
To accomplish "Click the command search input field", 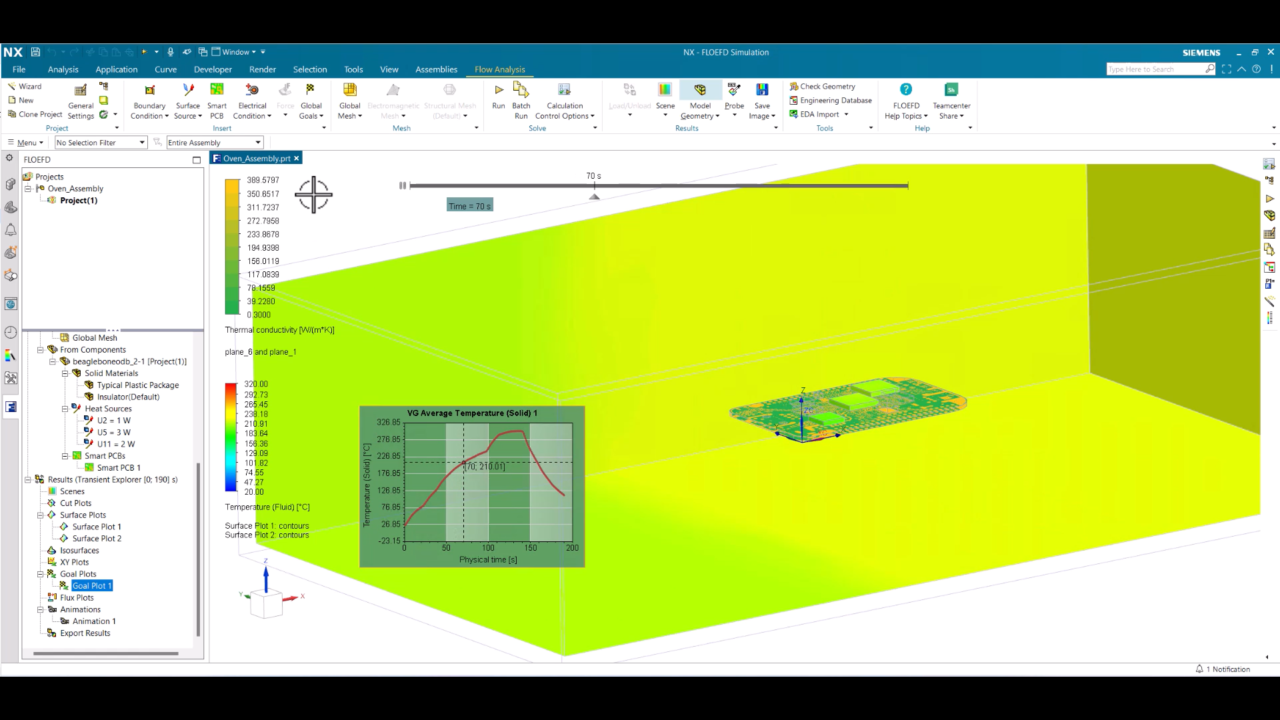I will click(x=1155, y=69).
